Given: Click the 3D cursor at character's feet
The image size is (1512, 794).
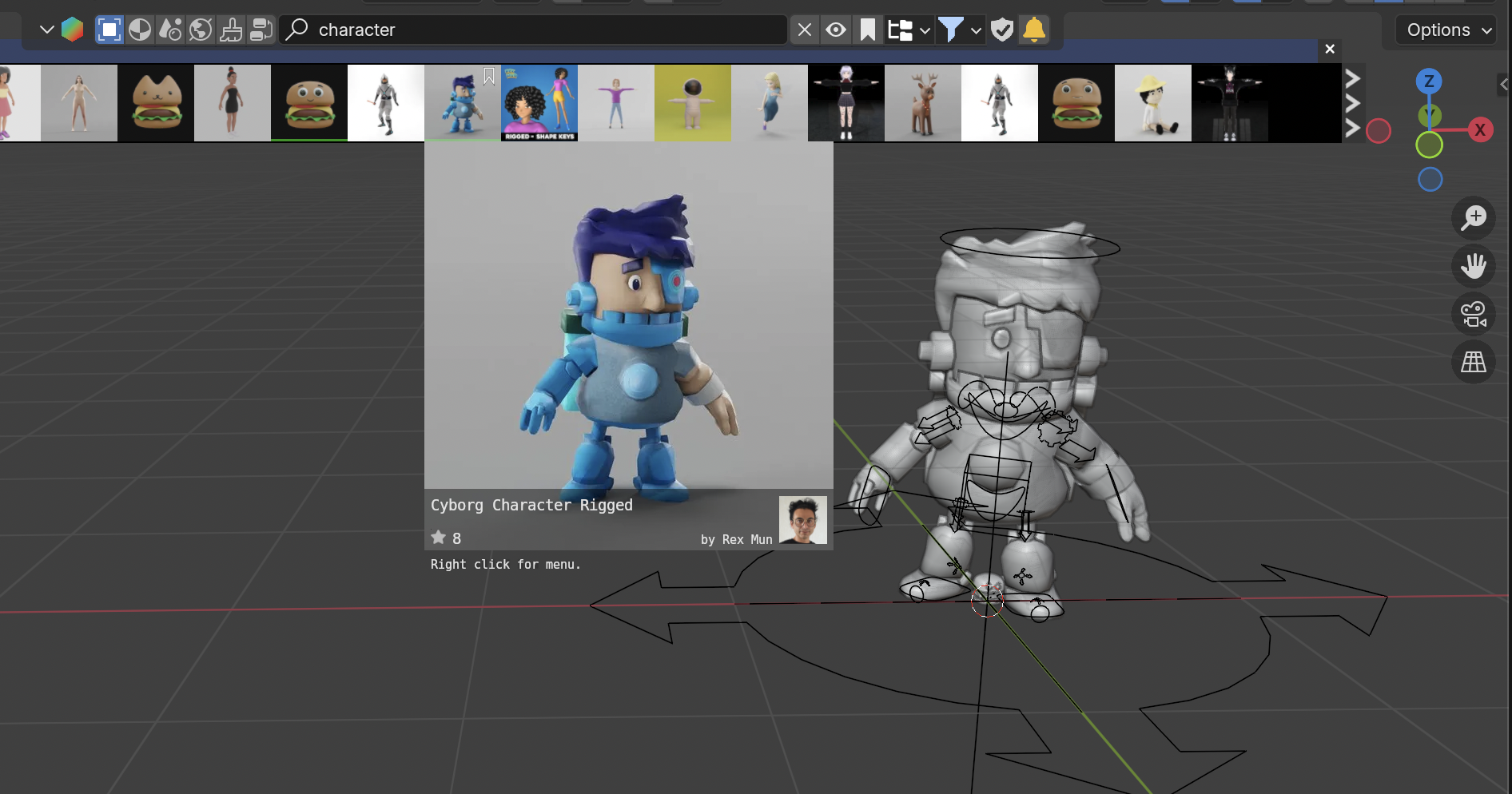Looking at the screenshot, I should coord(987,600).
